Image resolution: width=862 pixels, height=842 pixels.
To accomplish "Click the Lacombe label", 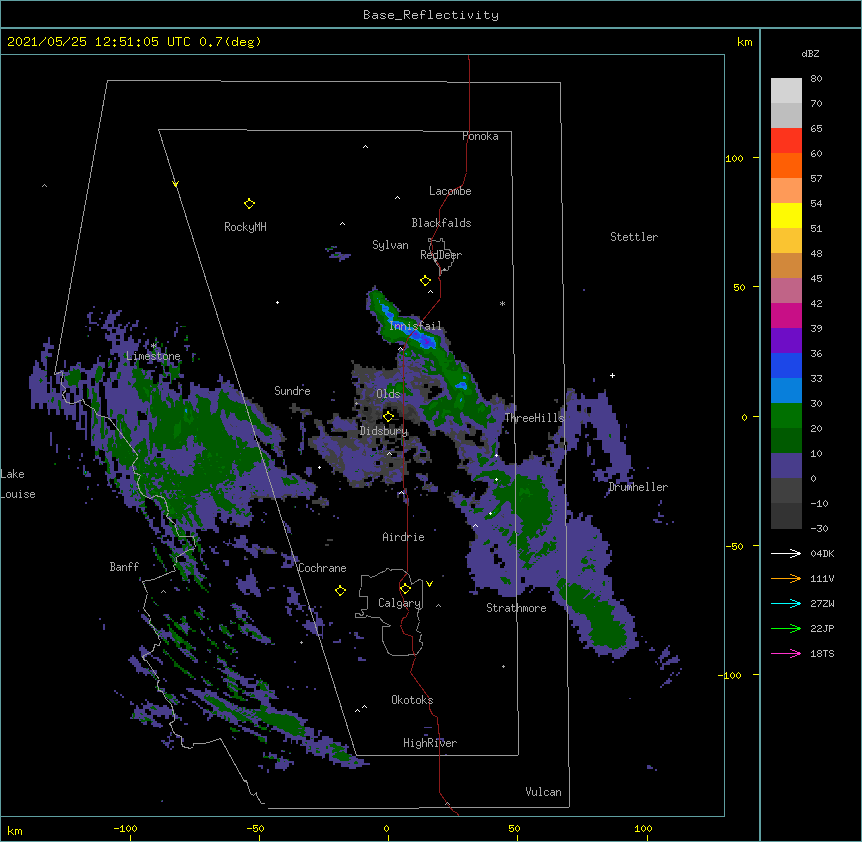I will click(x=450, y=191).
